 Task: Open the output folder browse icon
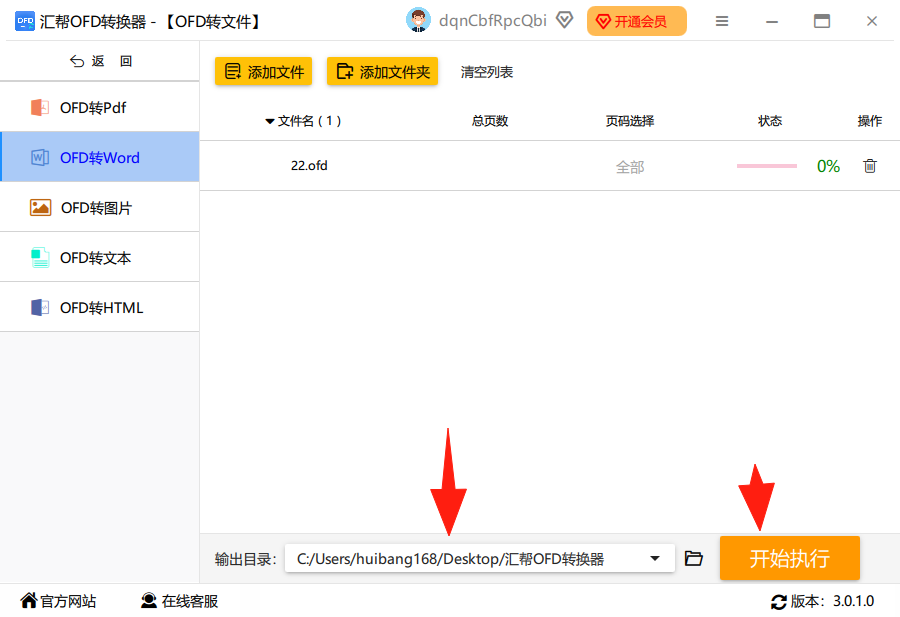[693, 558]
